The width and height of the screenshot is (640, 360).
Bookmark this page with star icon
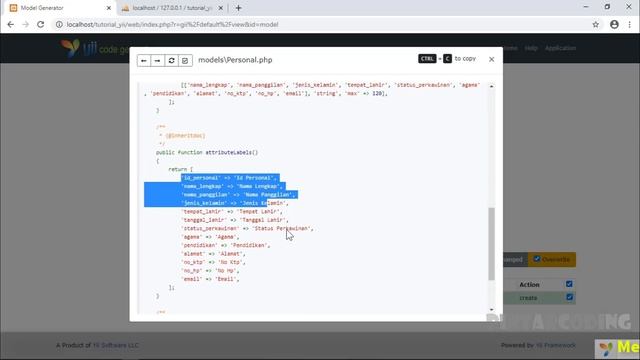point(596,24)
